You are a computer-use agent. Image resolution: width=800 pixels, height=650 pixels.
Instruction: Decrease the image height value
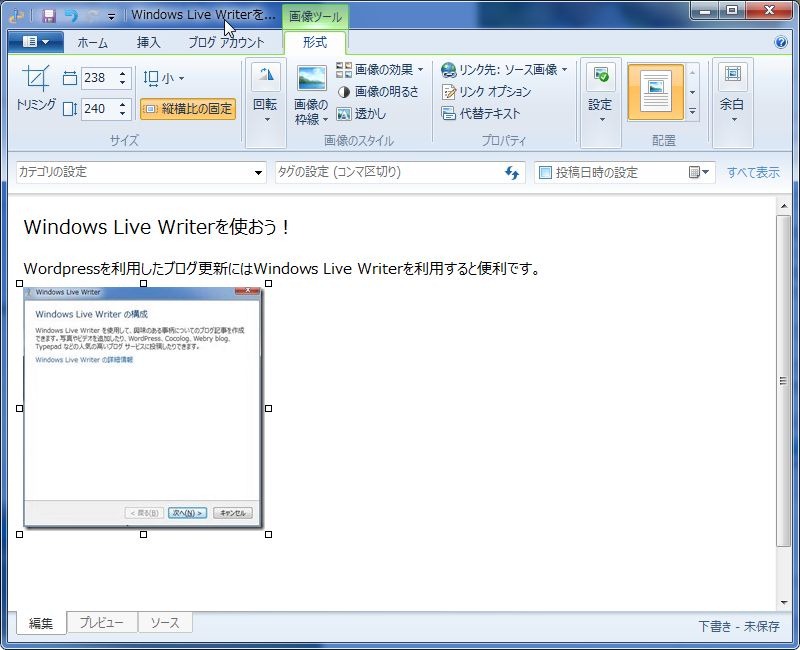122,113
